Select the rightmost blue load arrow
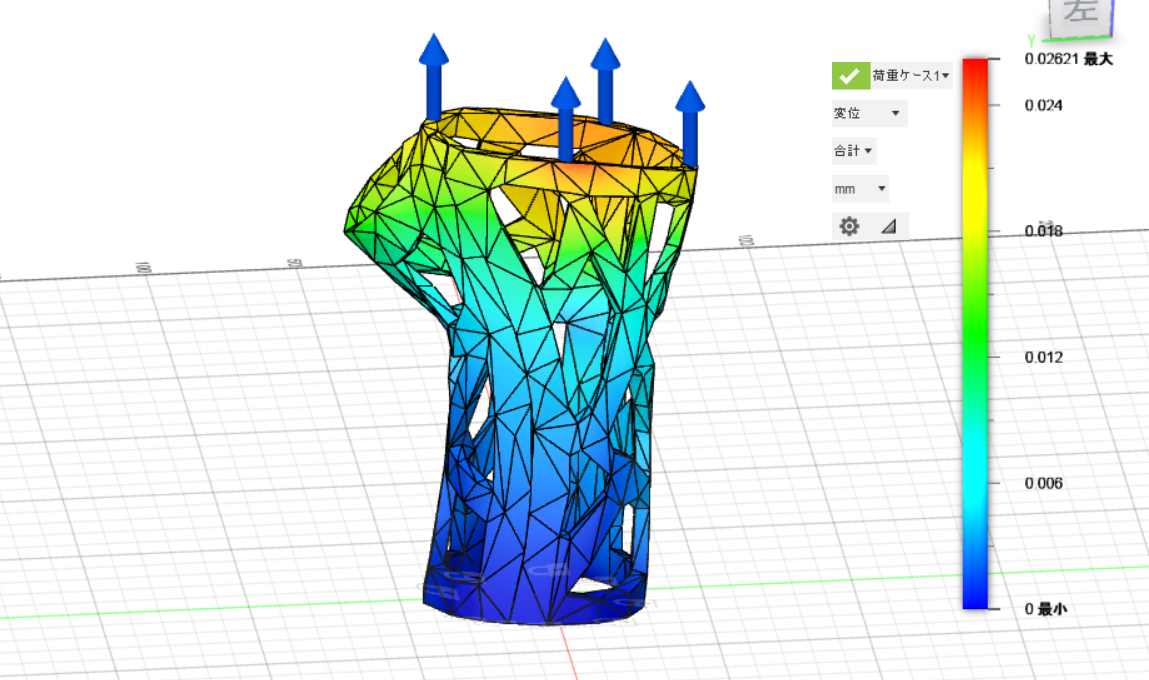 (690, 123)
